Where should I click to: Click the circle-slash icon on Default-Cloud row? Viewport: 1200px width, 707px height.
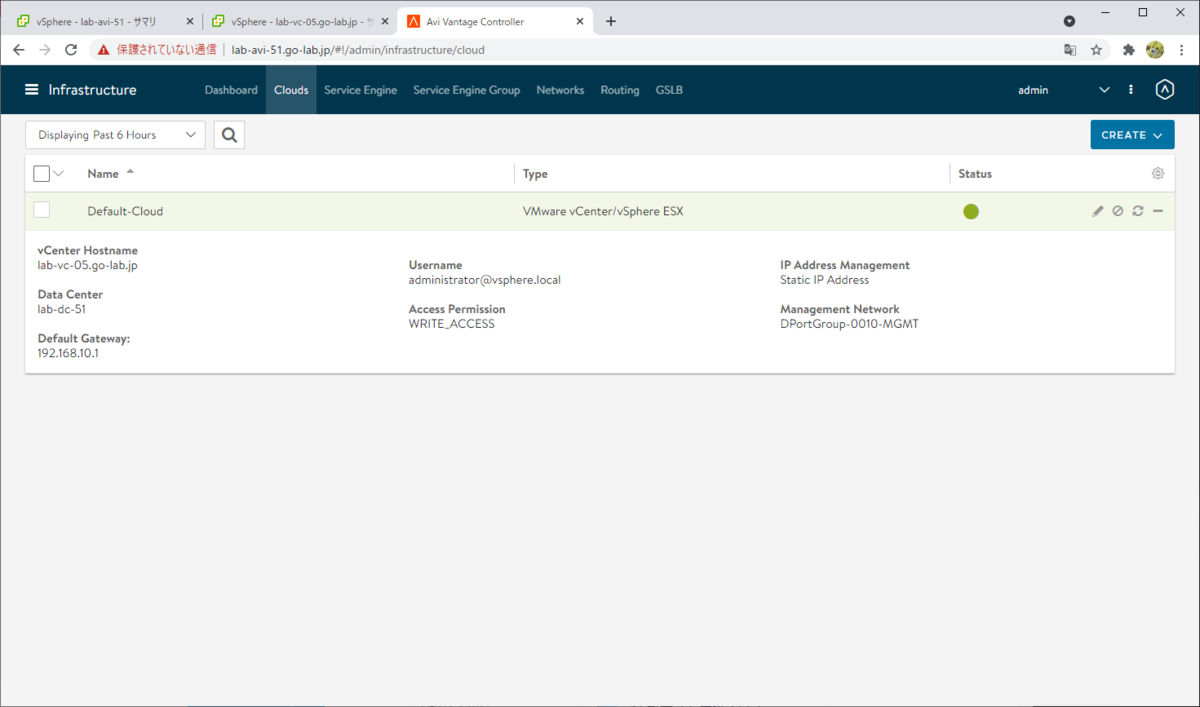(x=1117, y=211)
